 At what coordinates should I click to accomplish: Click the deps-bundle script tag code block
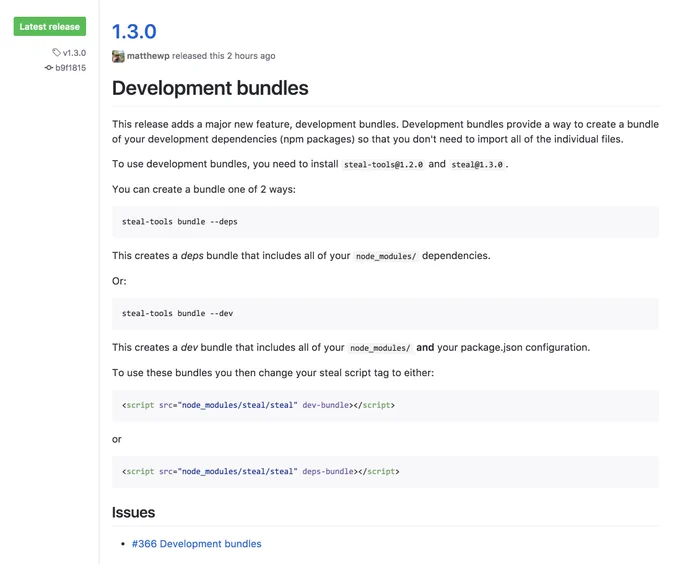point(385,472)
